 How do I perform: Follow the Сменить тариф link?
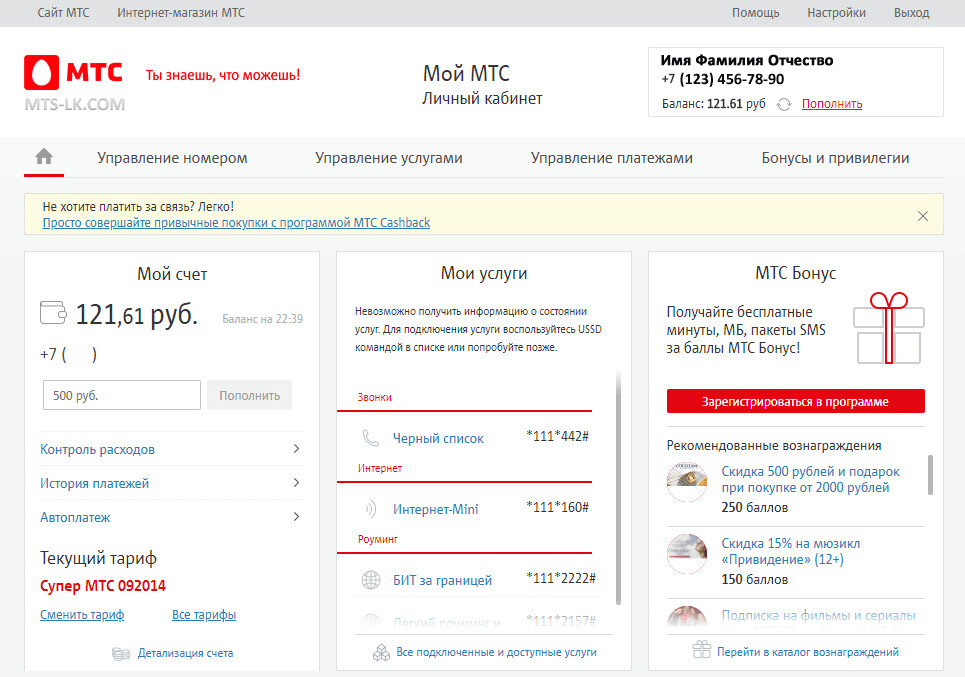tap(82, 615)
